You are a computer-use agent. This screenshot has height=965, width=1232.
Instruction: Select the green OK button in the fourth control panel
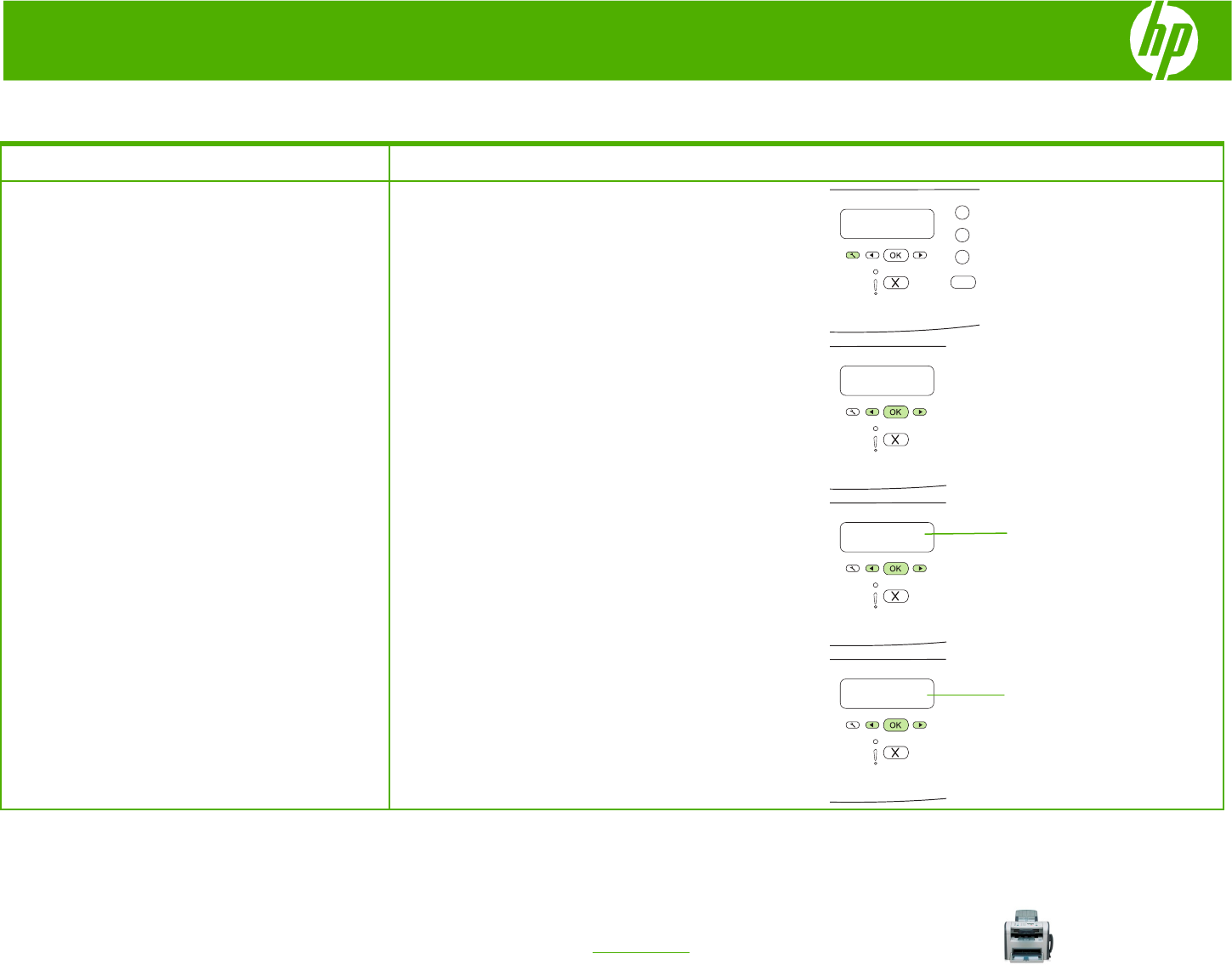click(x=896, y=725)
